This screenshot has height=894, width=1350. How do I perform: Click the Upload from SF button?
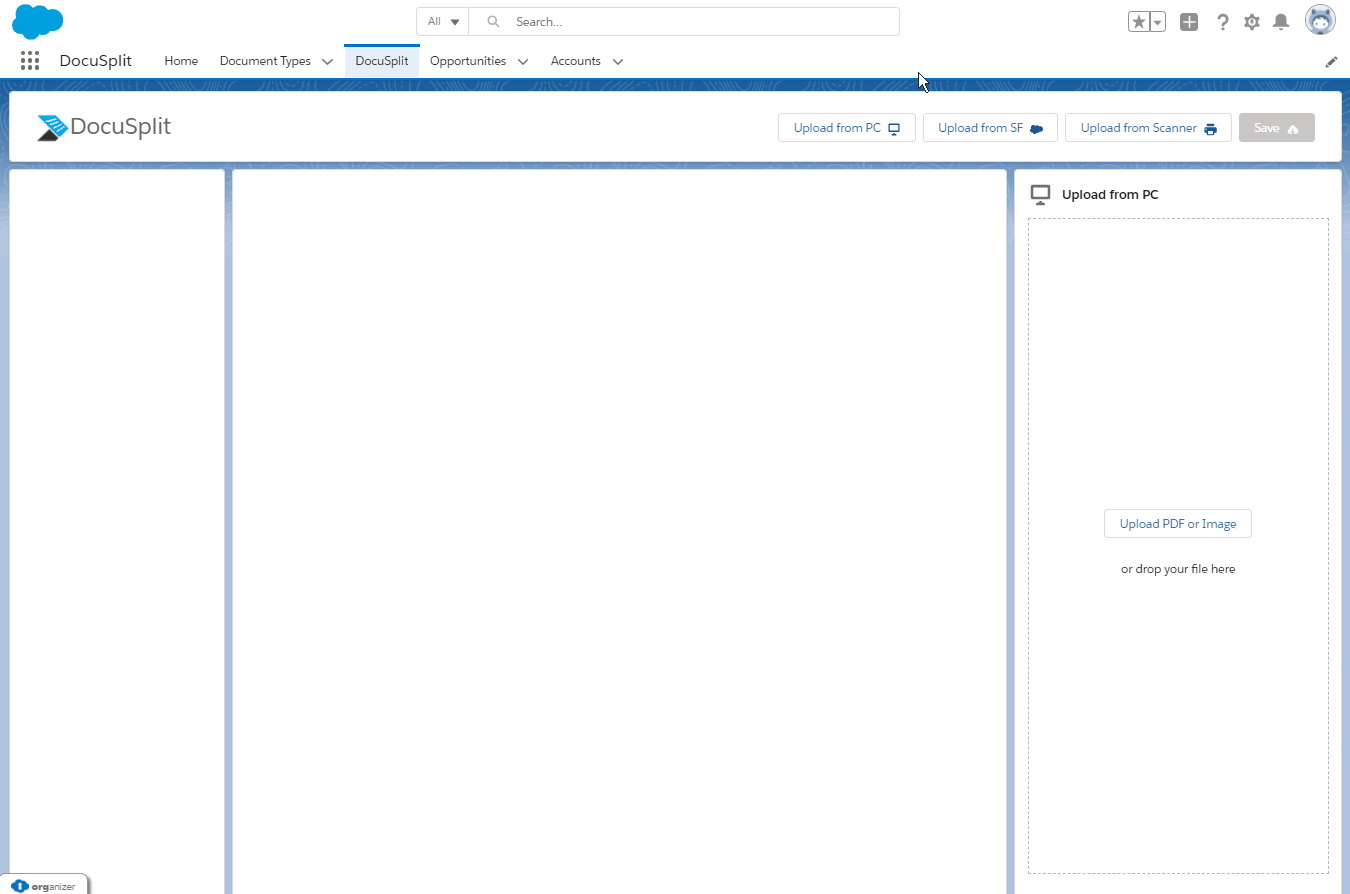coord(990,128)
